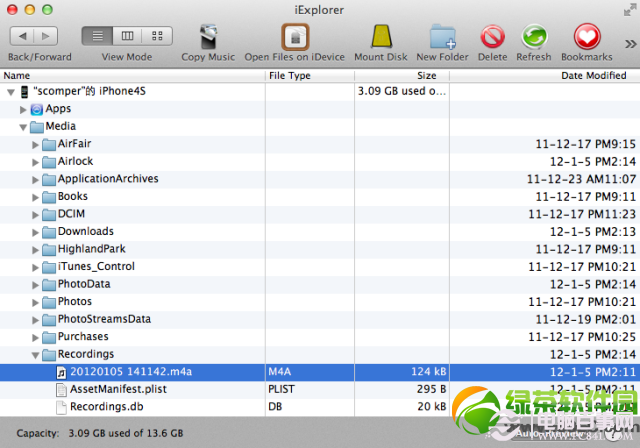Open the Bookmarks heart icon
Screen dimensions: 640x448
[x=586, y=37]
